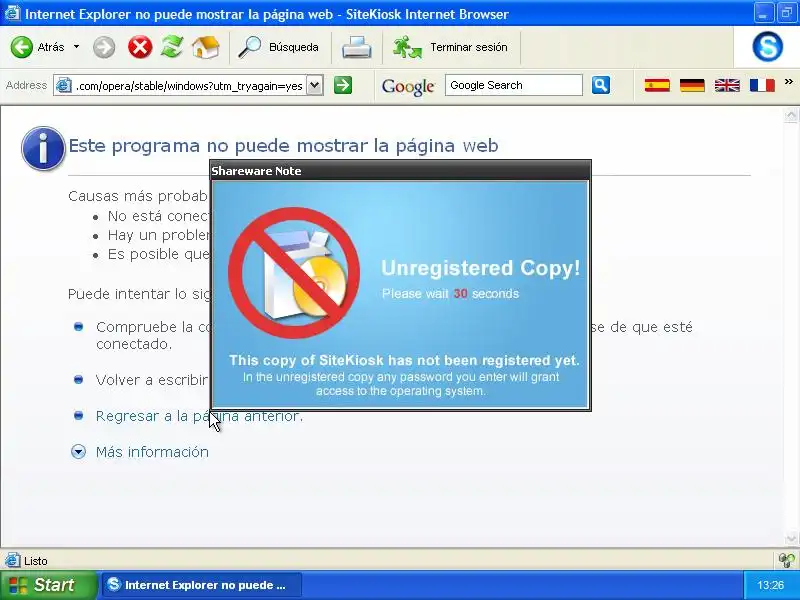Click the page scrollbar up arrow
This screenshot has width=800, height=600.
[791, 116]
